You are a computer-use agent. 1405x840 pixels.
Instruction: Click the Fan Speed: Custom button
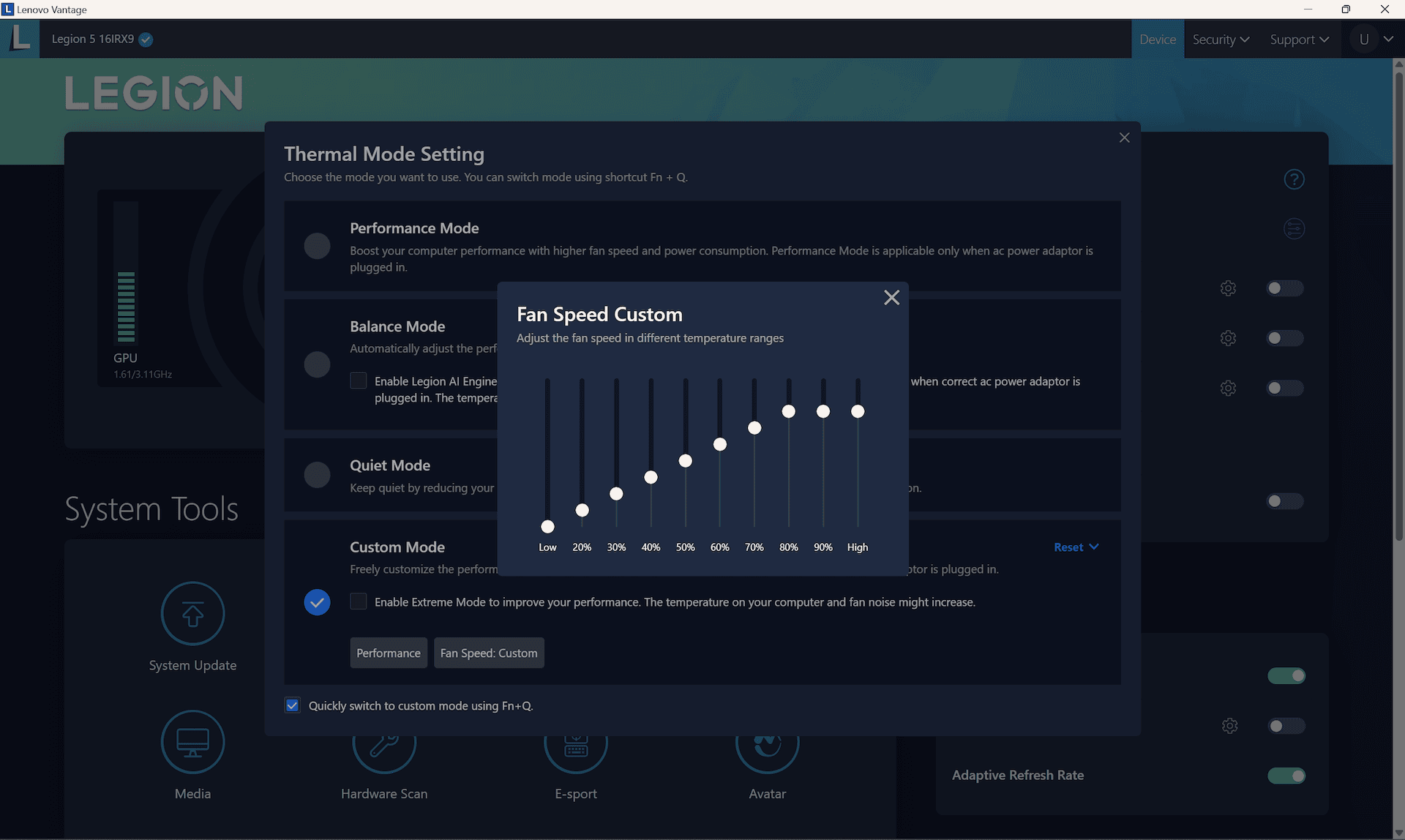(x=489, y=653)
